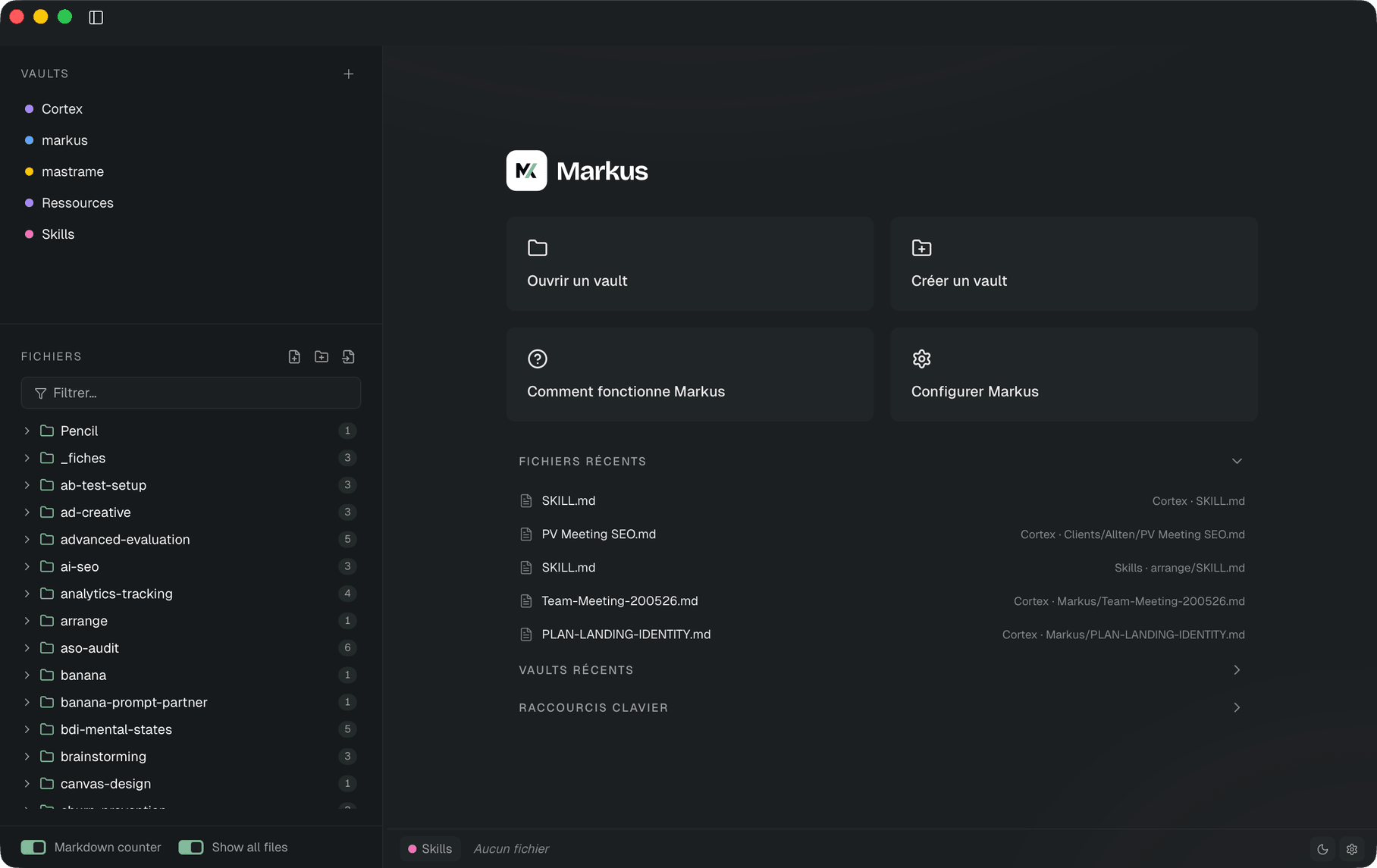Click the aso-audit count badge 6

coord(347,648)
